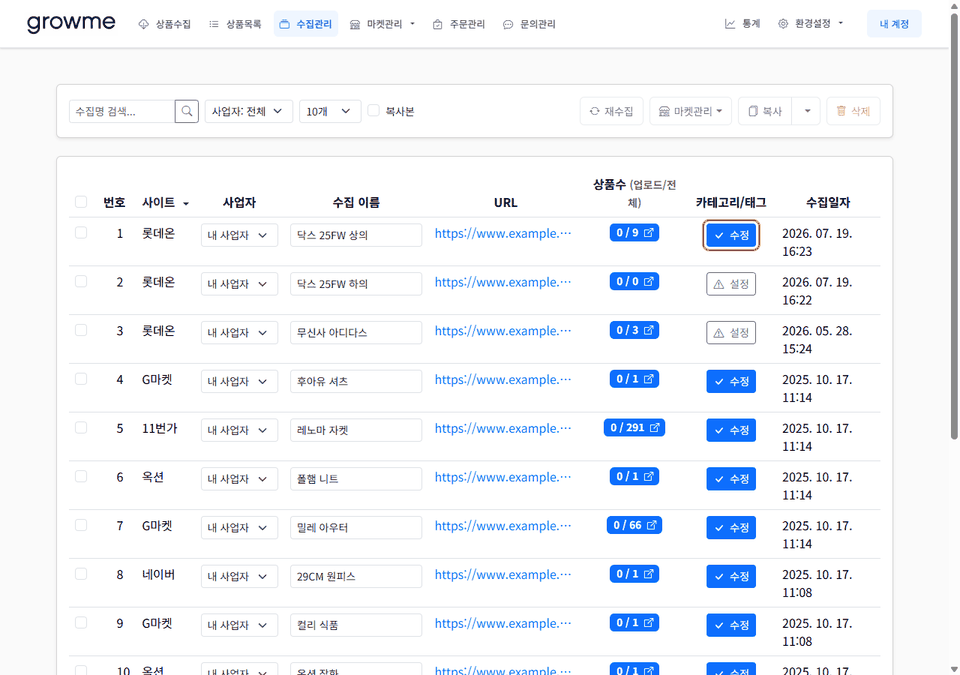This screenshot has width=960, height=675.
Task: Click 레노마 자켓 name field
Action: pyautogui.click(x=356, y=430)
